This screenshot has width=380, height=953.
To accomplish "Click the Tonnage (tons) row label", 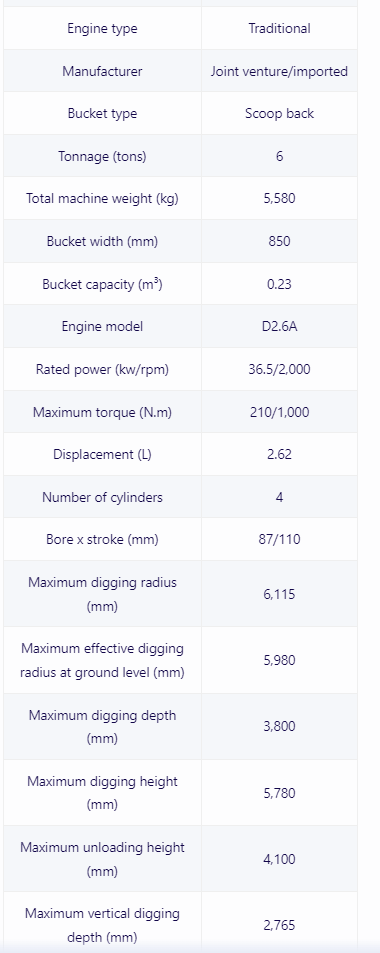I will (x=102, y=156).
